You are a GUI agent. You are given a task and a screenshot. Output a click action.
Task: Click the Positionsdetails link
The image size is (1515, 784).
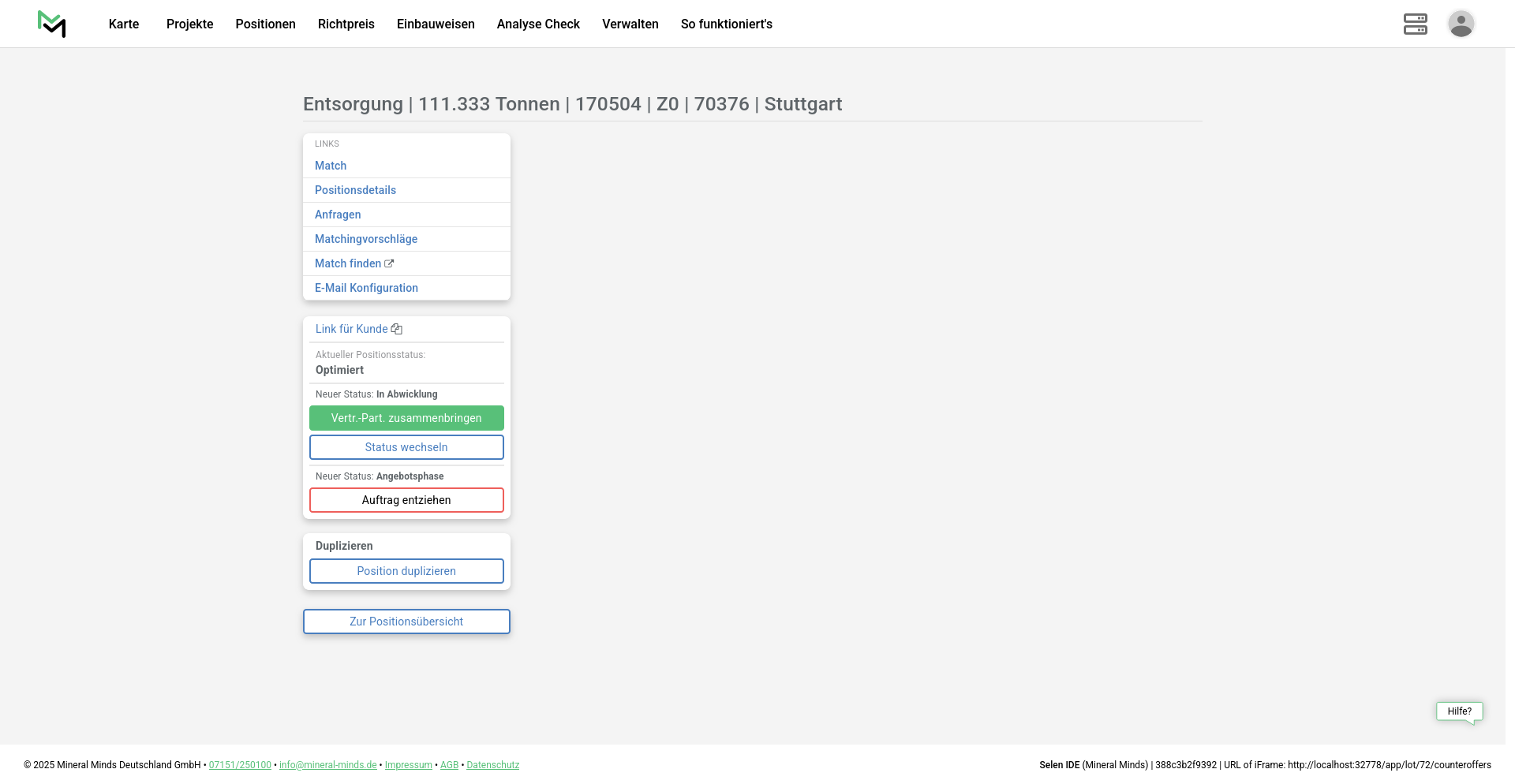(355, 190)
